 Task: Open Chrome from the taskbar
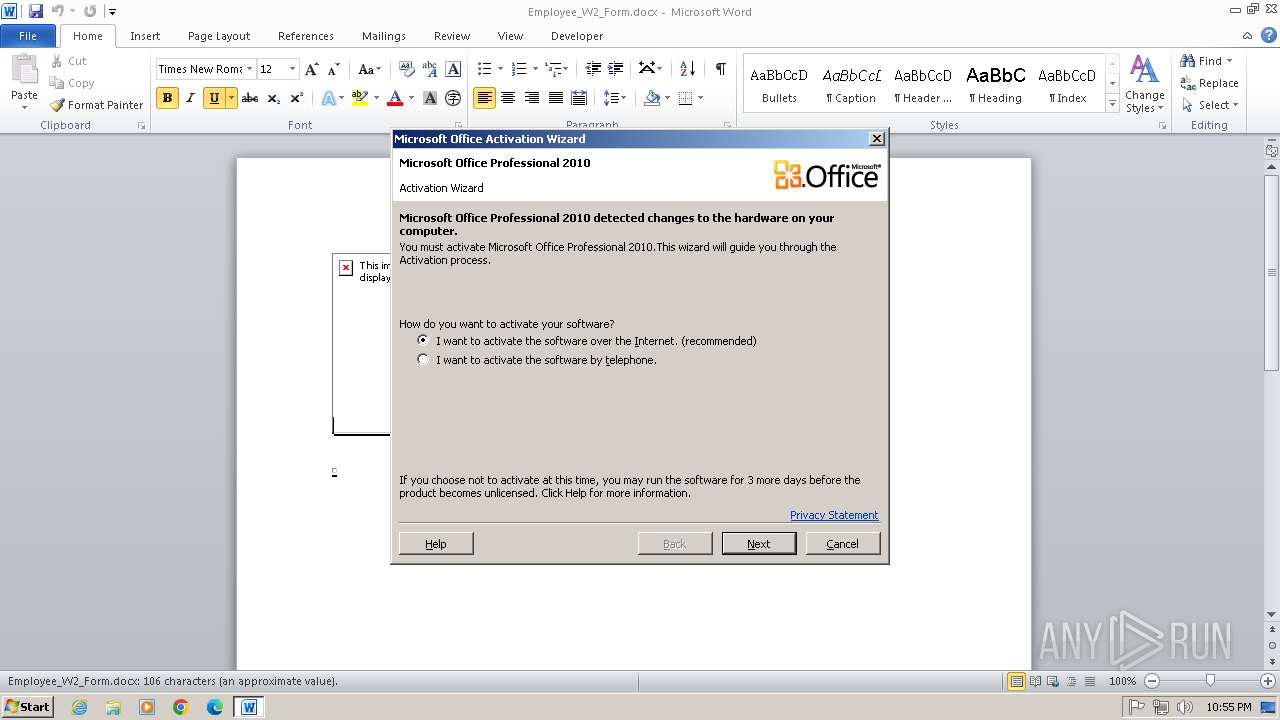click(181, 707)
